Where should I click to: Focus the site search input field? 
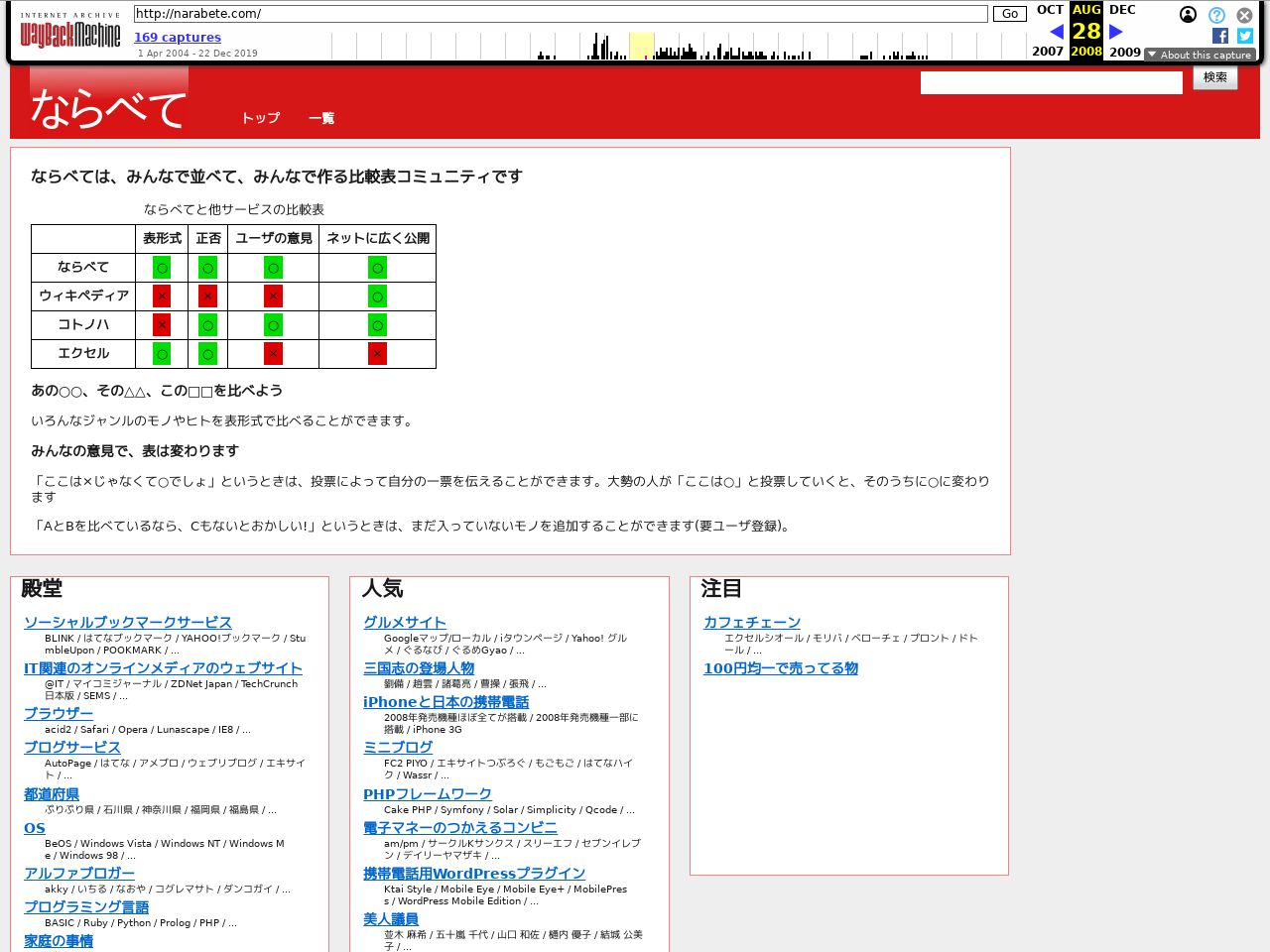(1051, 83)
